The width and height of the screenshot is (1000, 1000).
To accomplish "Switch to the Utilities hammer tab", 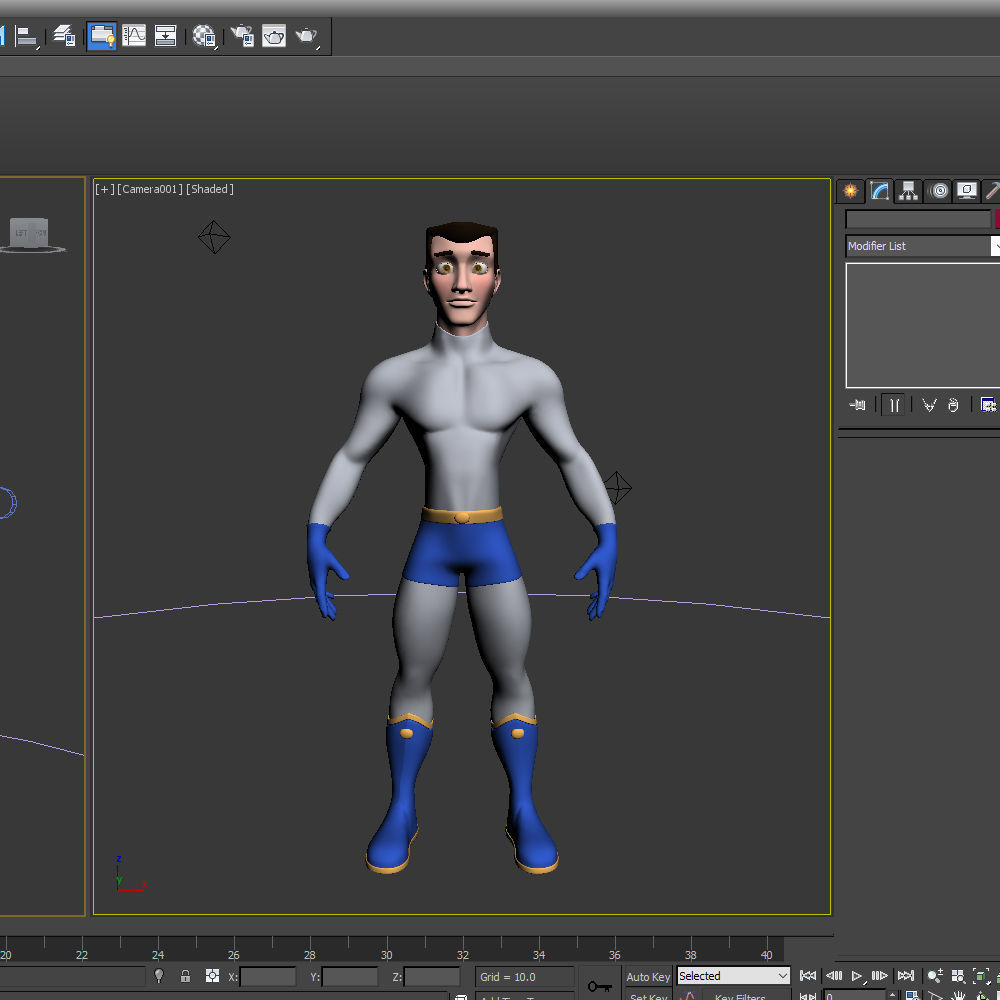I will (992, 191).
